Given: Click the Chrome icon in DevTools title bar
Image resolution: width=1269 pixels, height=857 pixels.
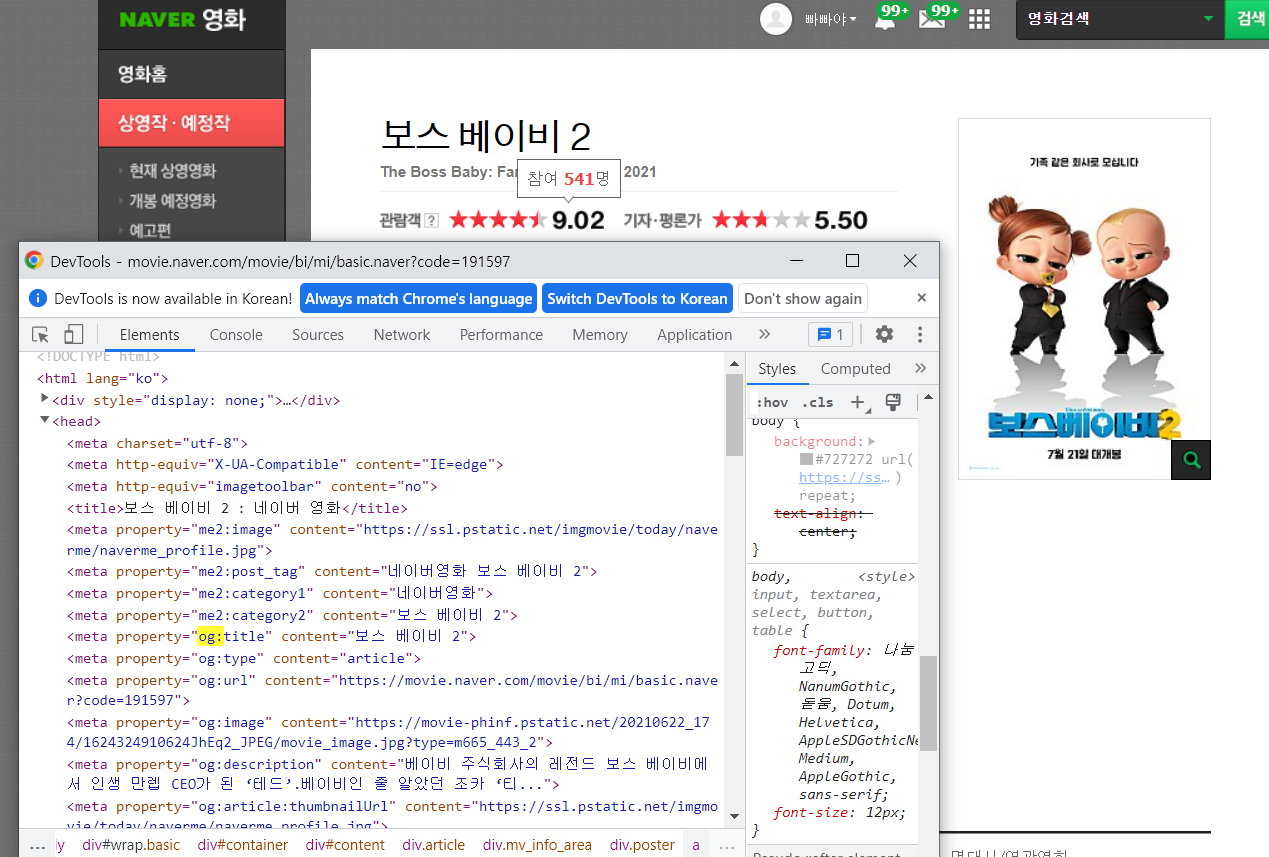Looking at the screenshot, I should pyautogui.click(x=34, y=261).
